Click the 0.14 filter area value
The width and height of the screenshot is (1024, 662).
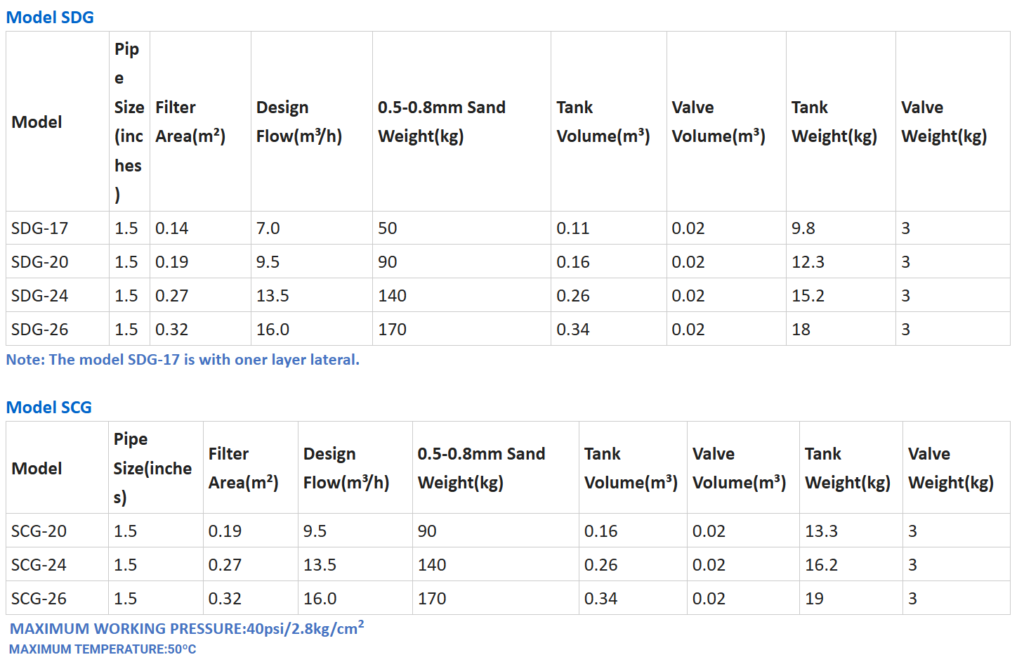(170, 228)
